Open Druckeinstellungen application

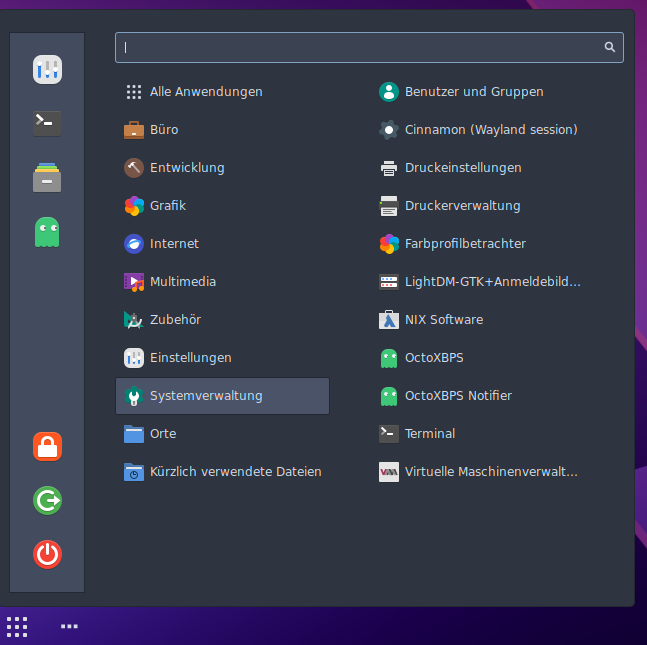point(463,168)
